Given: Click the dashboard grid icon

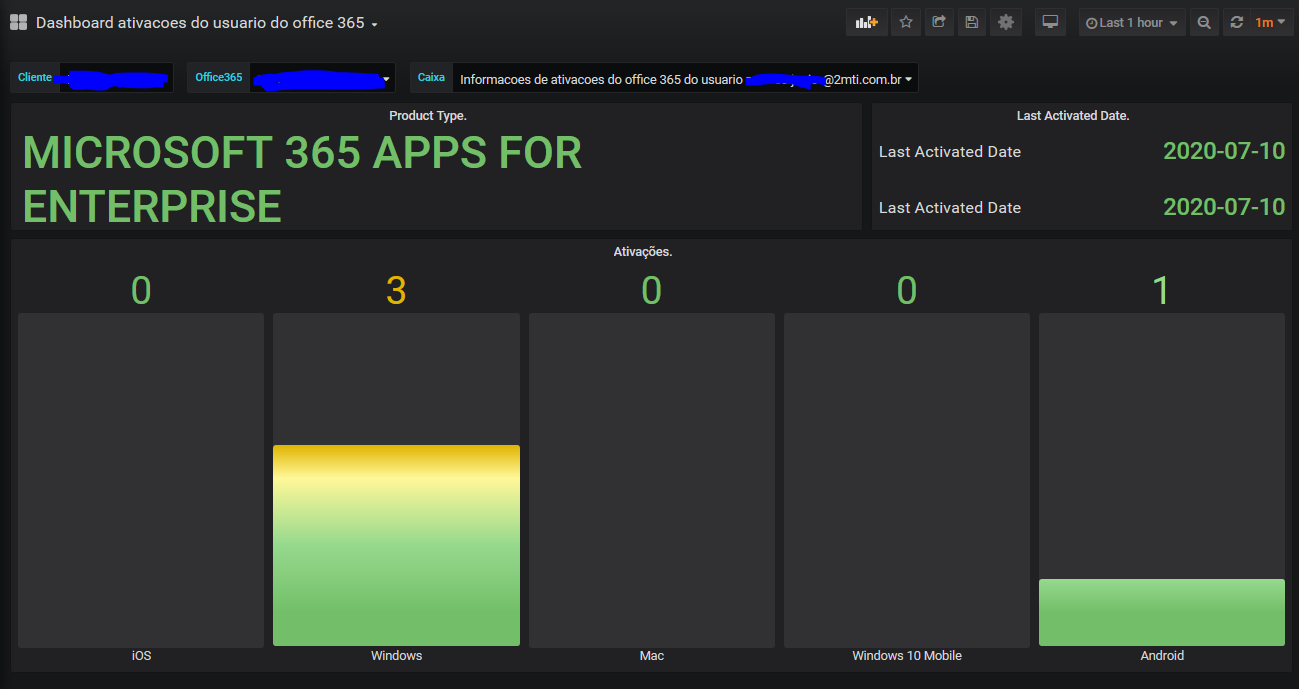Looking at the screenshot, I should click(x=18, y=22).
